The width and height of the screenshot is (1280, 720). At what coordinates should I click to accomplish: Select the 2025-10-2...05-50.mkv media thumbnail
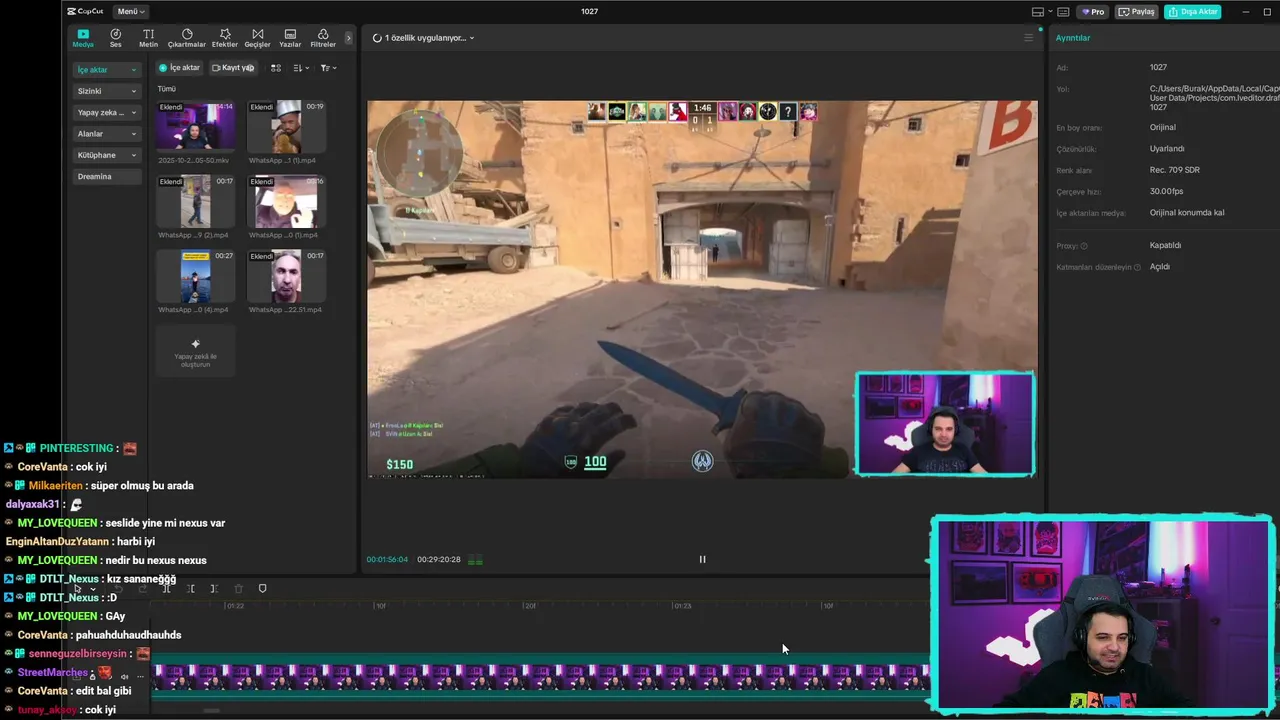pos(196,125)
